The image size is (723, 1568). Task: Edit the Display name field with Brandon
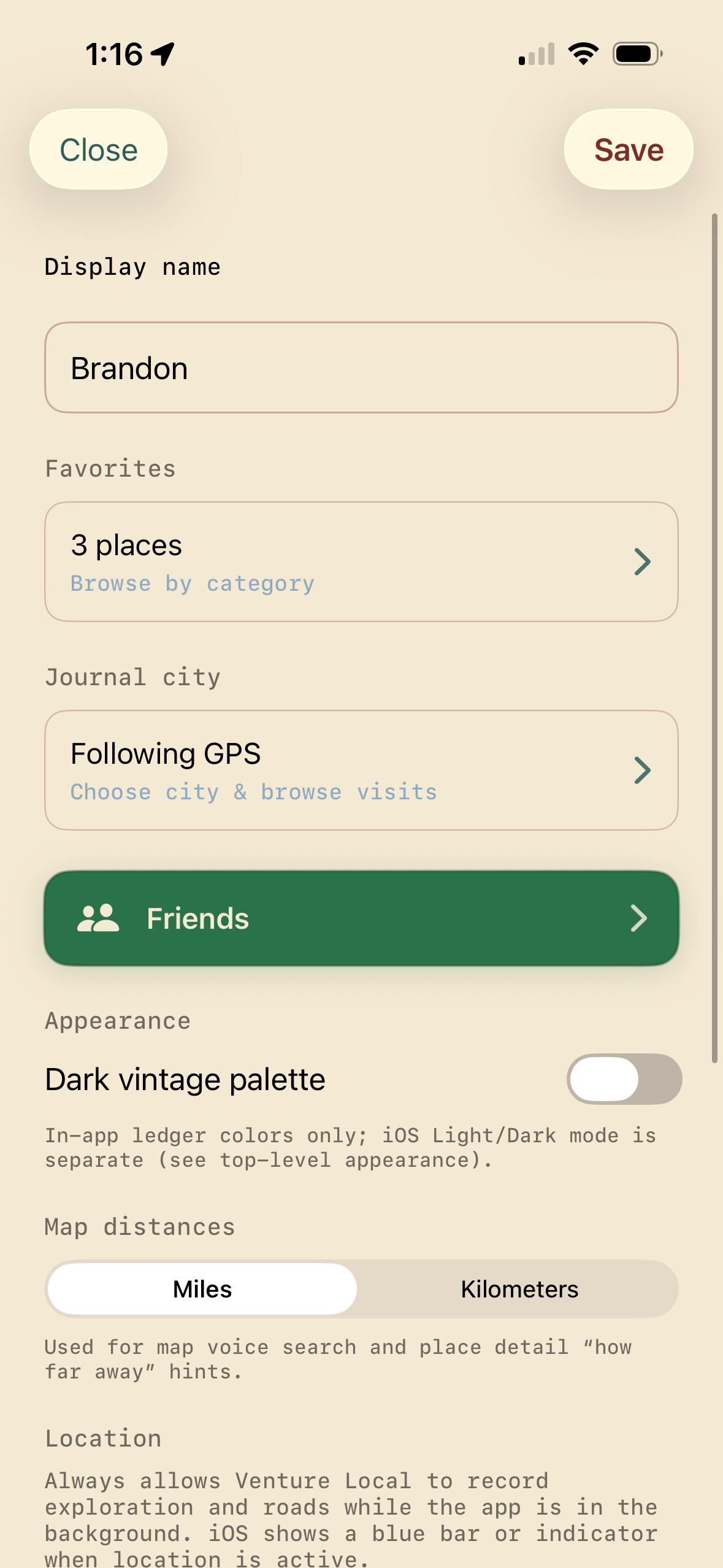(361, 367)
